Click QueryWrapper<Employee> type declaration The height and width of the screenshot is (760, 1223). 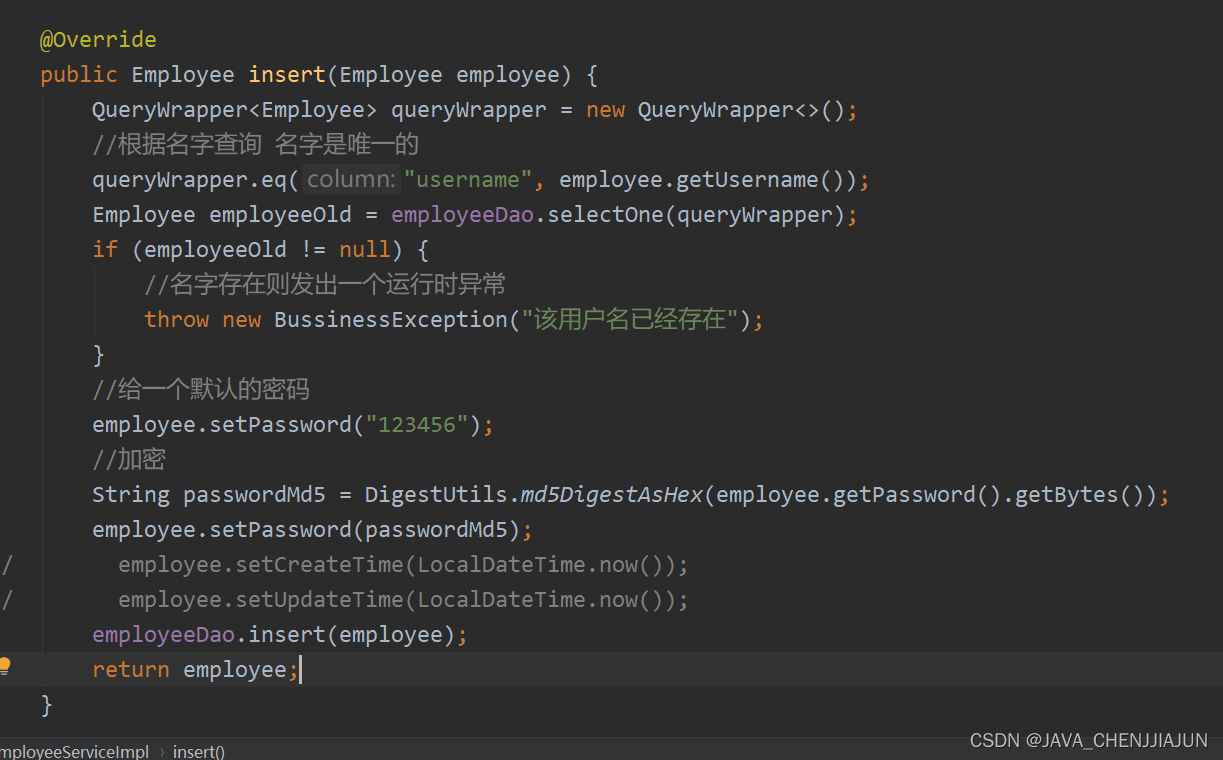235,110
